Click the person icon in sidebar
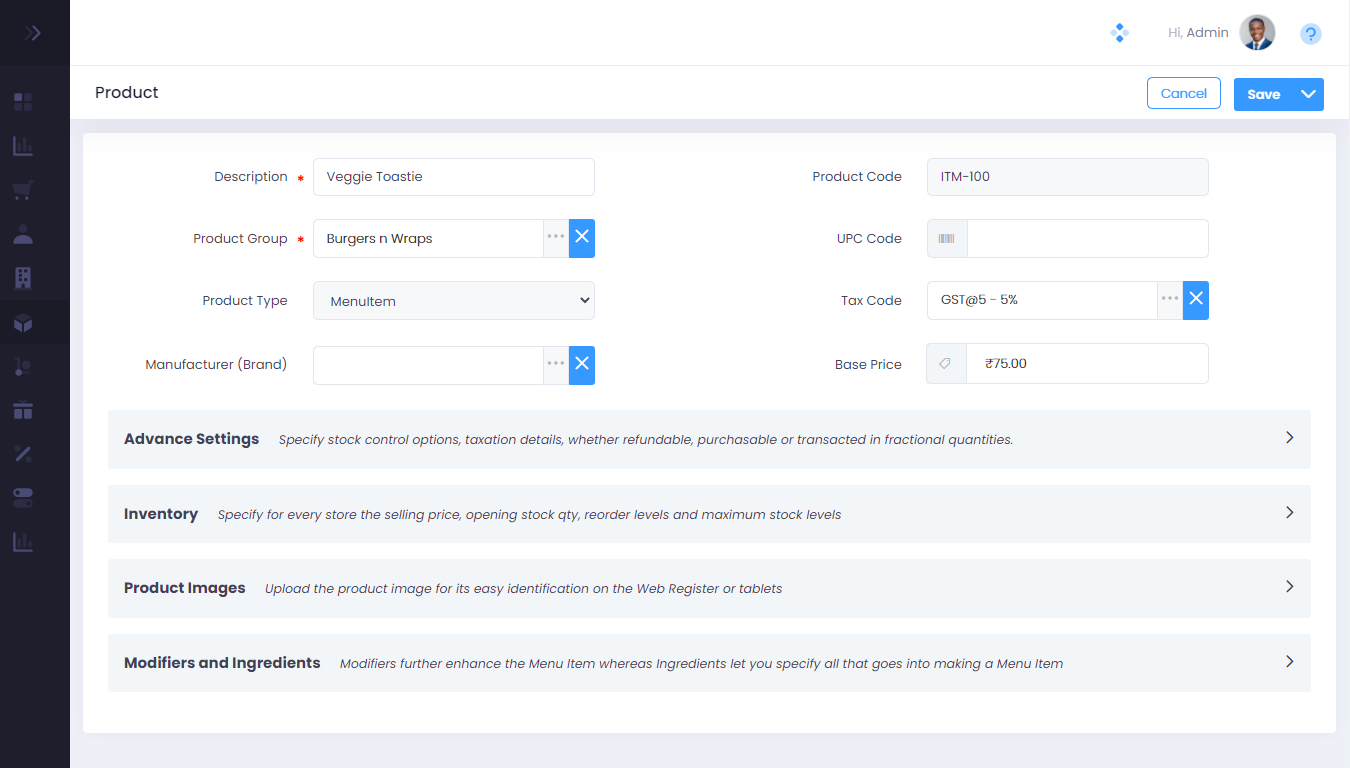This screenshot has width=1350, height=768. [x=23, y=235]
